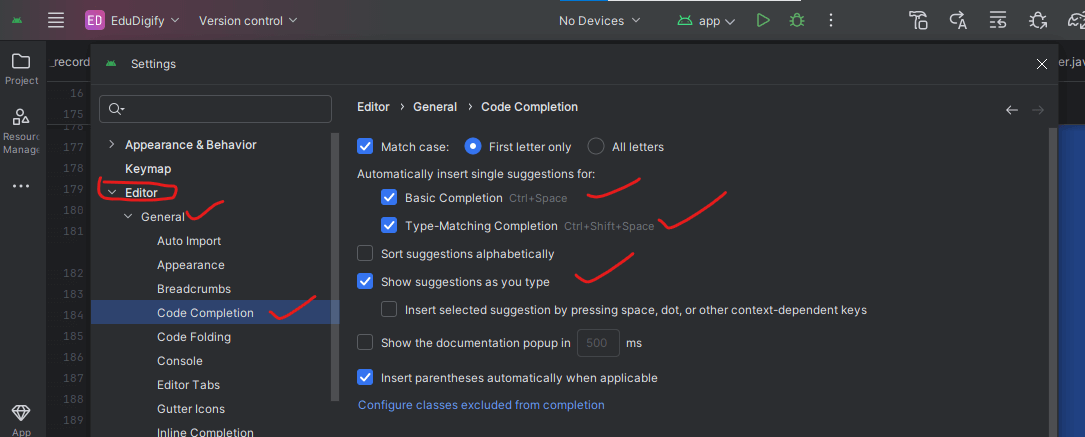Collapse the General subsection
The height and width of the screenshot is (437, 1085).
[128, 216]
